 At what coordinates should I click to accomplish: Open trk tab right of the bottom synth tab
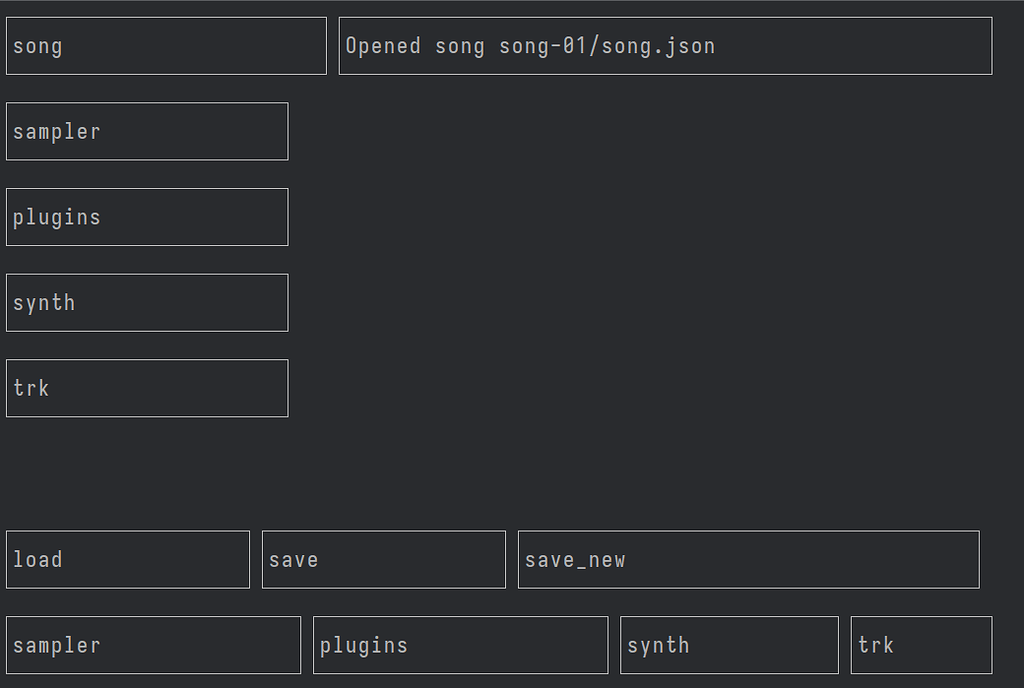click(x=921, y=645)
